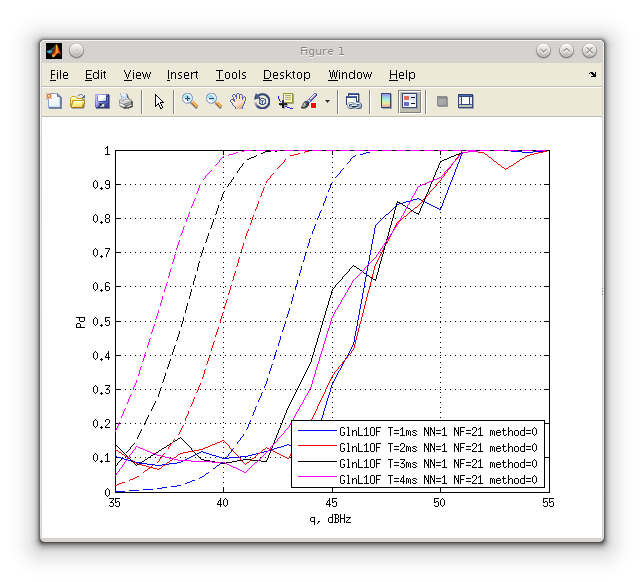Expand the Brush tool color dropdown arrow
The width and height of the screenshot is (644, 582).
coord(327,101)
